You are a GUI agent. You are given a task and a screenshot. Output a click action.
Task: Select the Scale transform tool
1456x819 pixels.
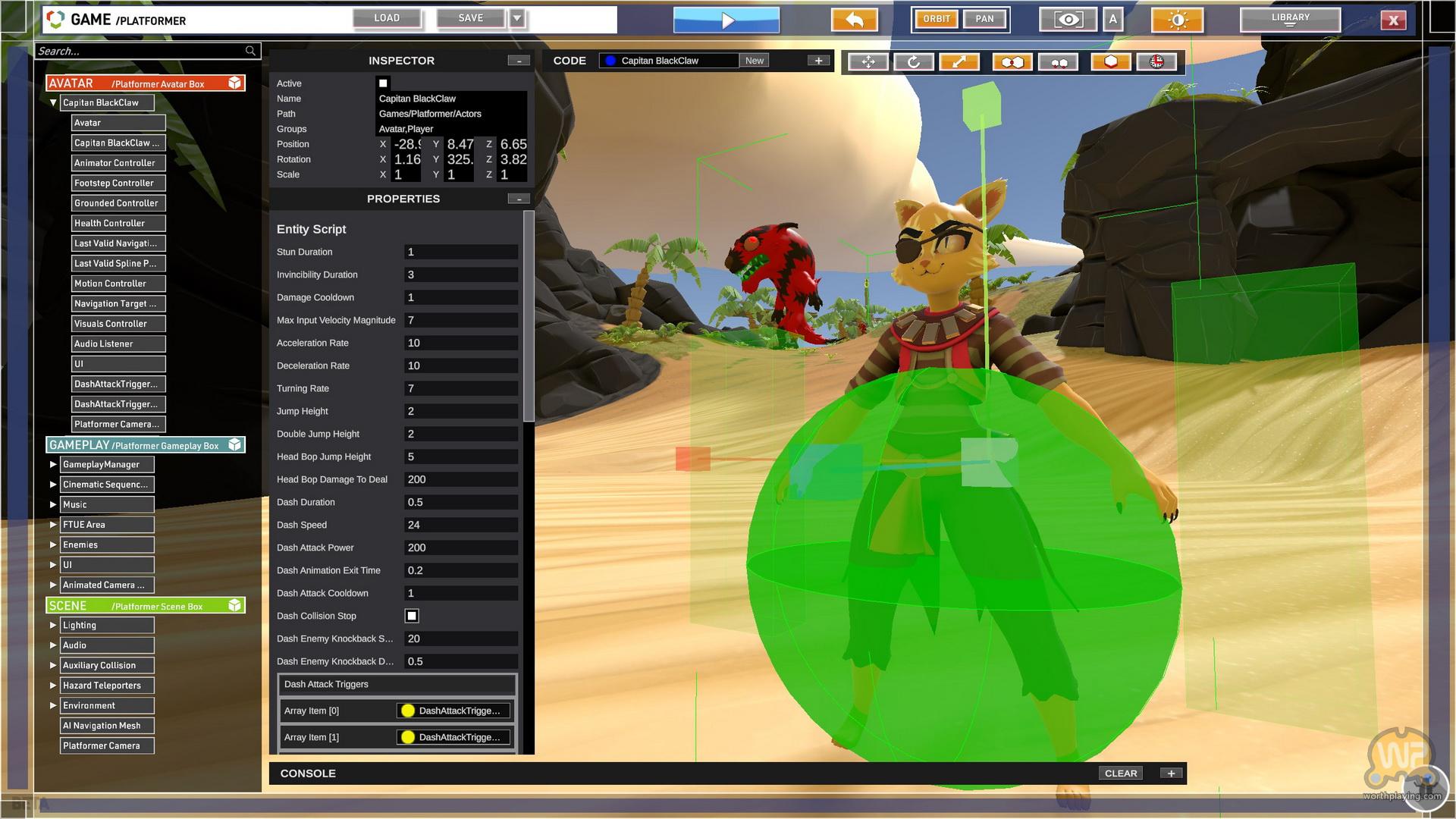[959, 62]
